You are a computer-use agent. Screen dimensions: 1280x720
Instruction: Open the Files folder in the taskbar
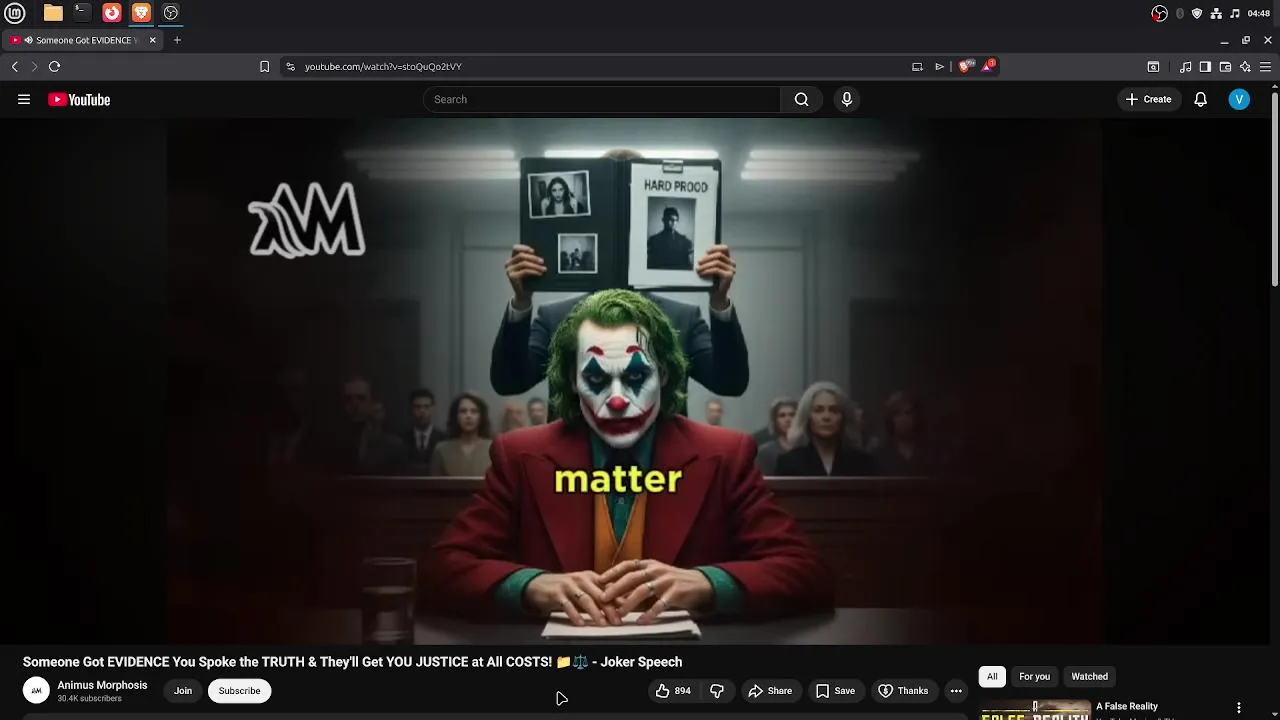(53, 13)
